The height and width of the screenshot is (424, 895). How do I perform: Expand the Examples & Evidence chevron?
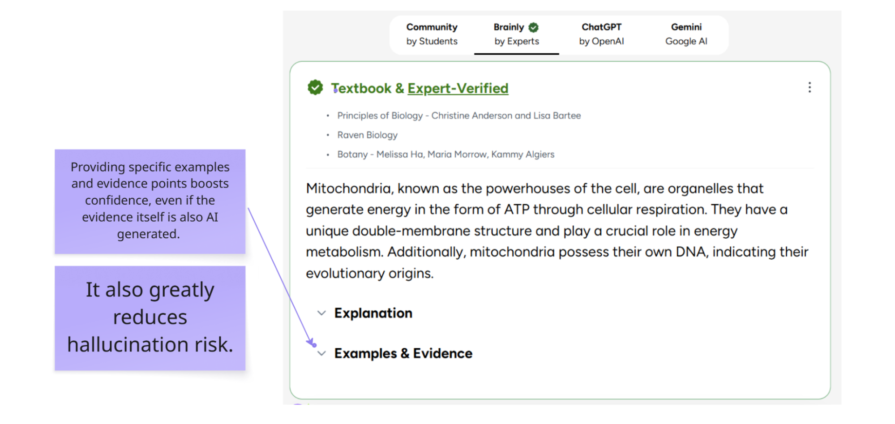[x=321, y=354]
